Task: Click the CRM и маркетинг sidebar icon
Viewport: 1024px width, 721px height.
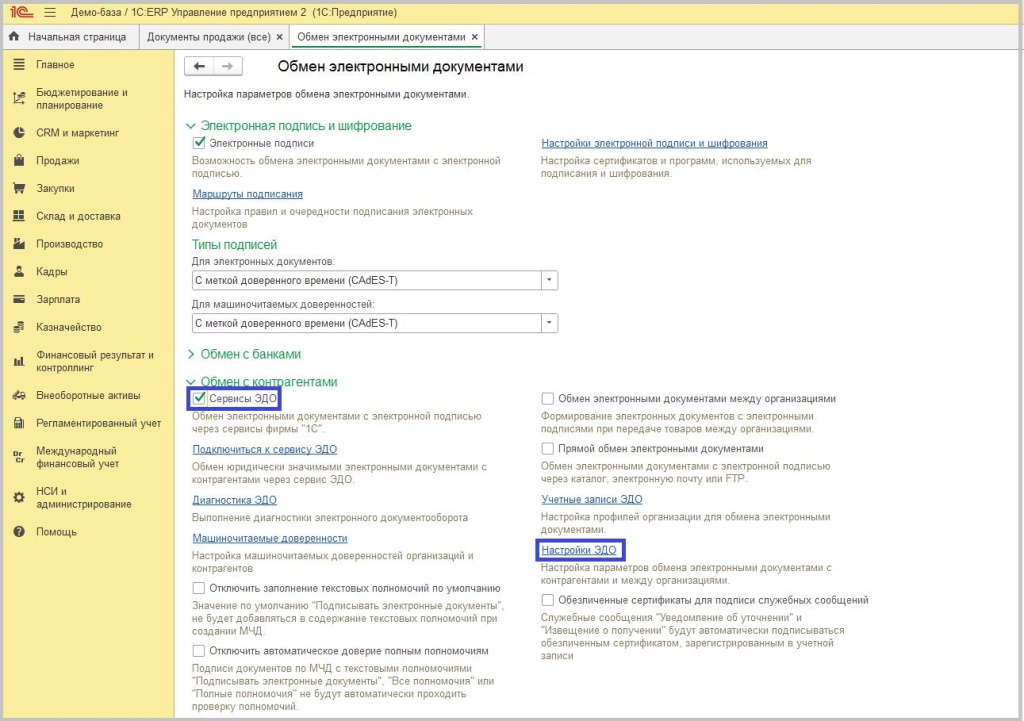Action: [18, 132]
